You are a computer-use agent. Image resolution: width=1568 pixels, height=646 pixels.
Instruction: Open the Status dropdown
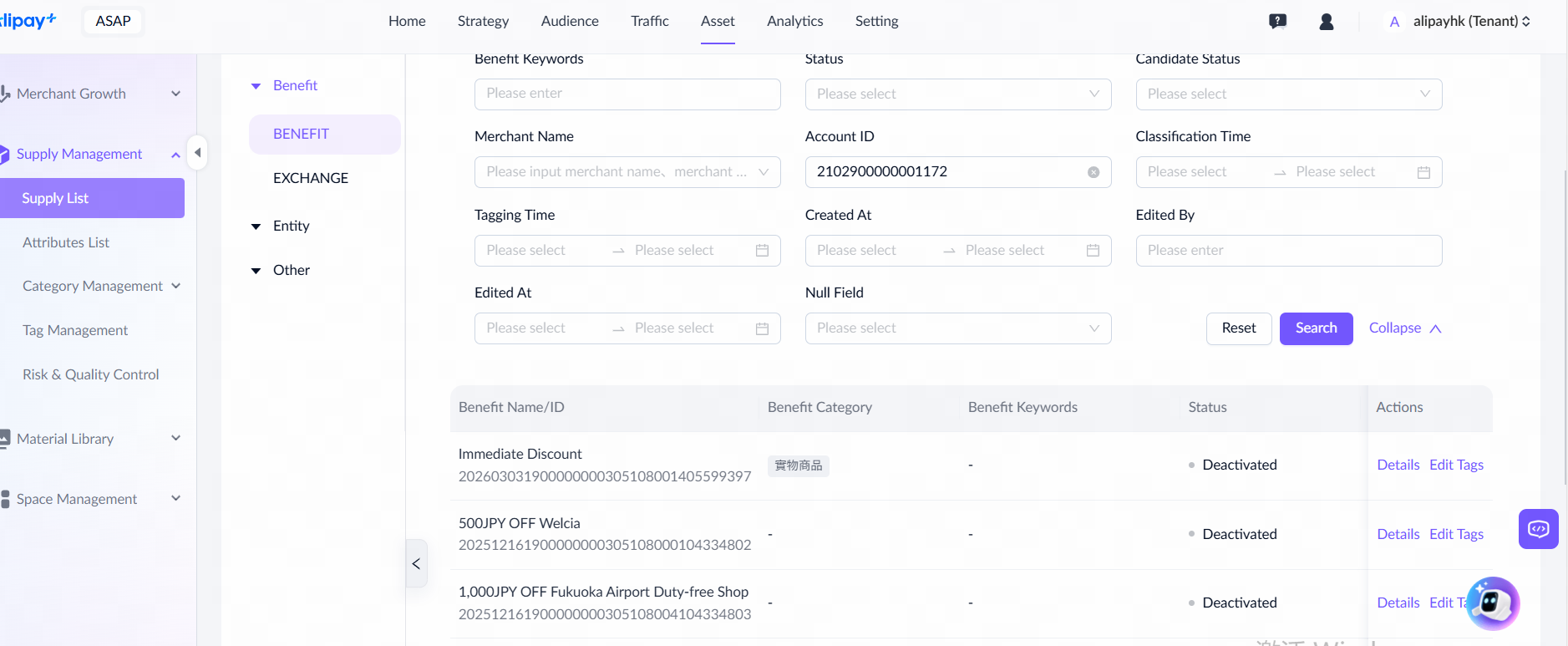[957, 94]
